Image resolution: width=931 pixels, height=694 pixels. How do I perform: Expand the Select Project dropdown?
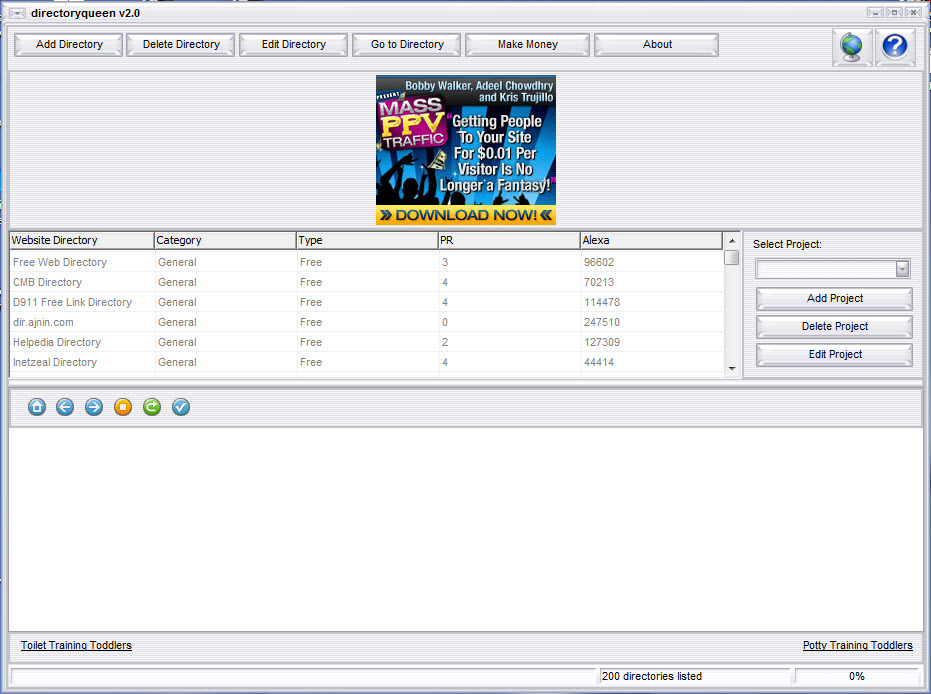click(902, 269)
